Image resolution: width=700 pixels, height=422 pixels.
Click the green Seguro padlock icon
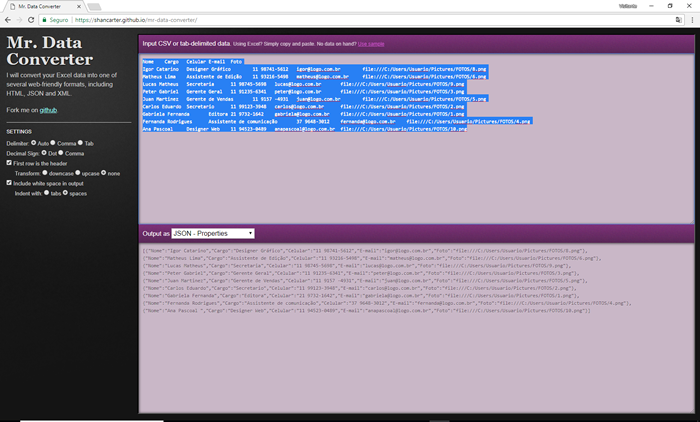pyautogui.click(x=44, y=20)
